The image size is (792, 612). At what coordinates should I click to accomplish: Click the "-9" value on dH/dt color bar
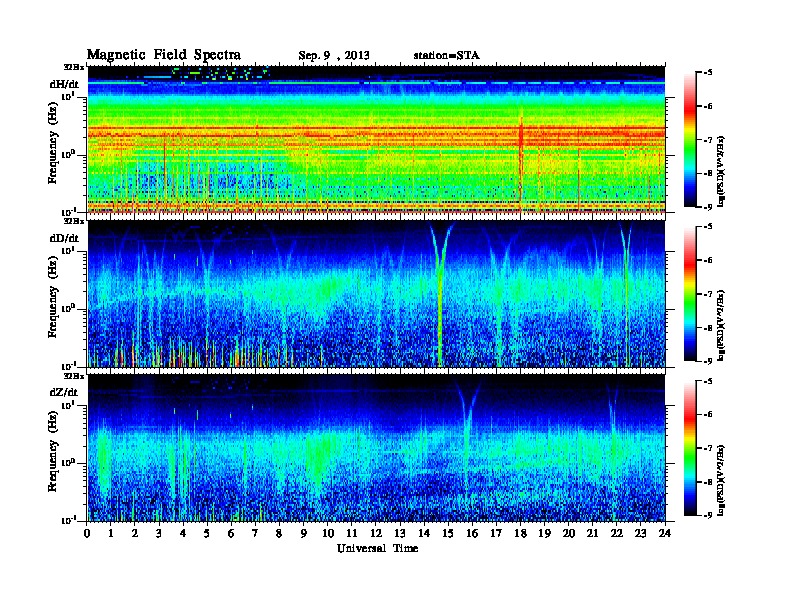(708, 207)
